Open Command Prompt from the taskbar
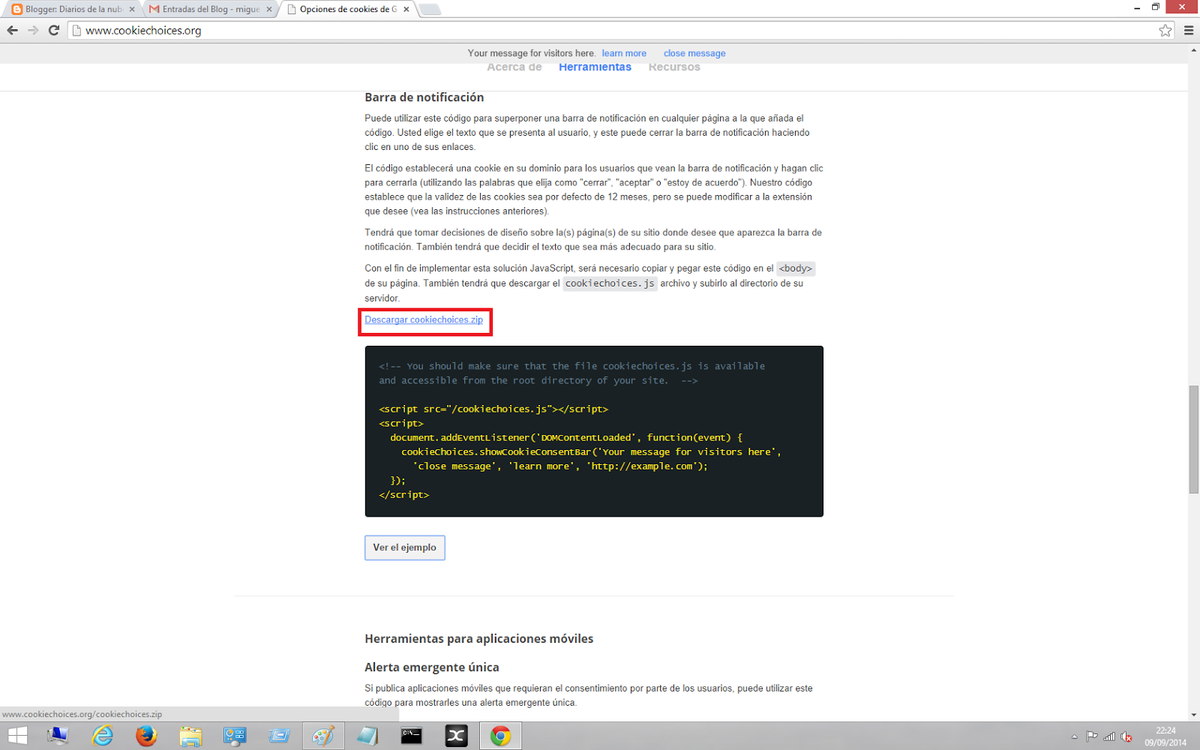 coord(411,736)
